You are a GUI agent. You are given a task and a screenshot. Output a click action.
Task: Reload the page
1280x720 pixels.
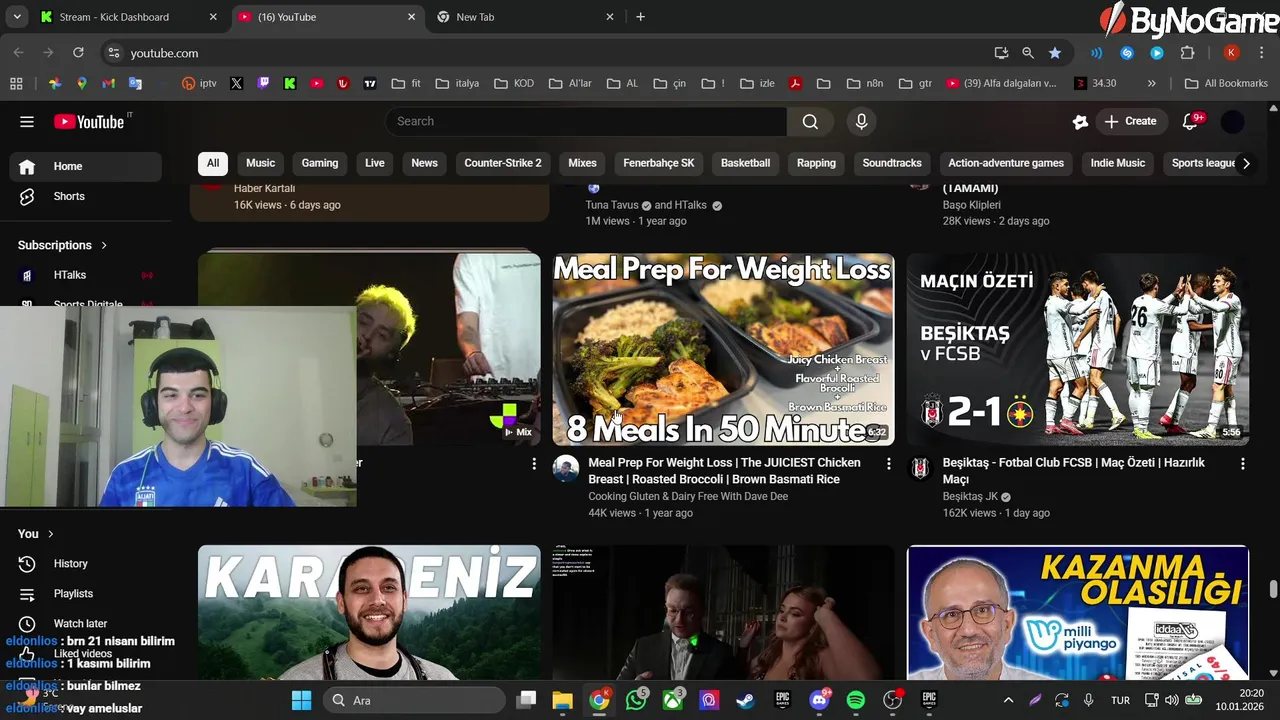point(77,53)
